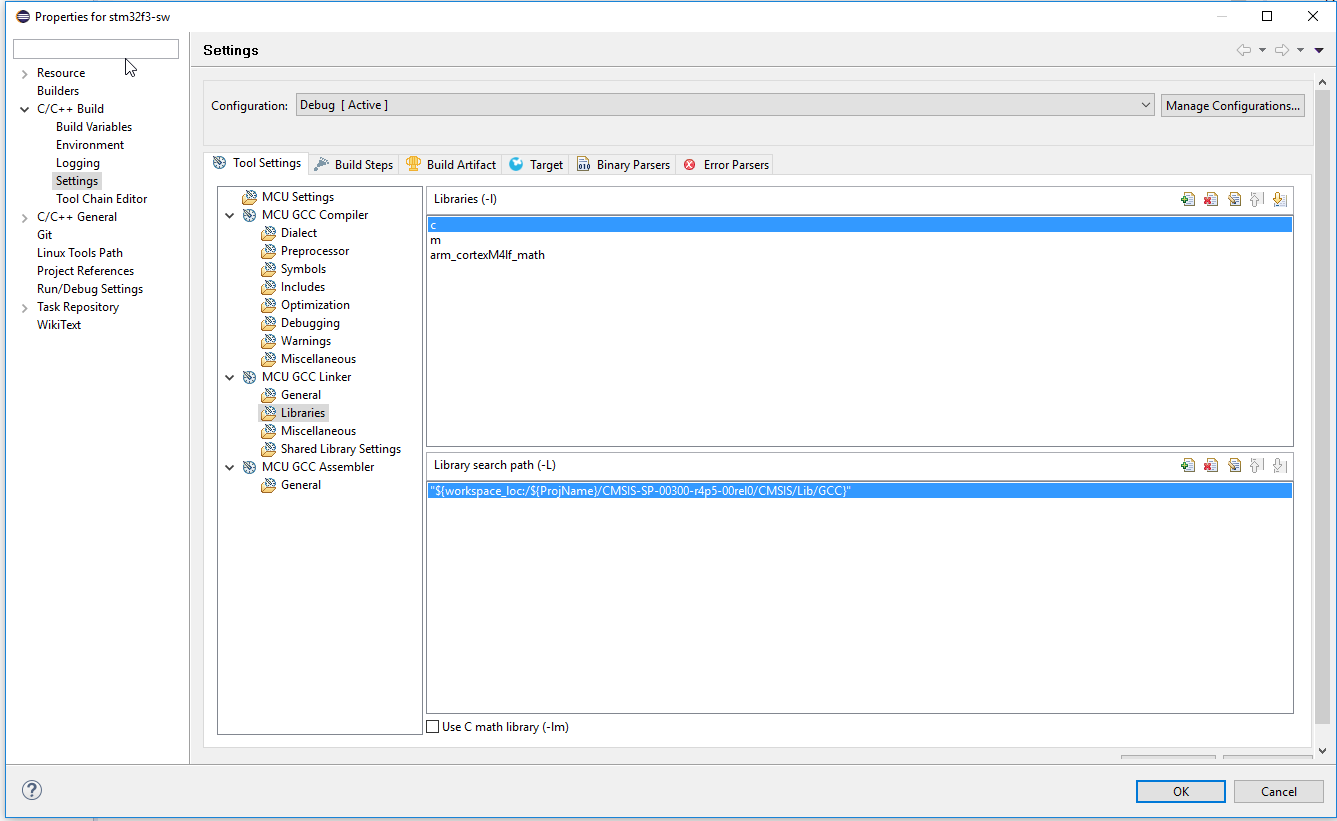Collapse the MCU GCC Linker tree node
Screen dimensions: 1337x821
point(230,378)
